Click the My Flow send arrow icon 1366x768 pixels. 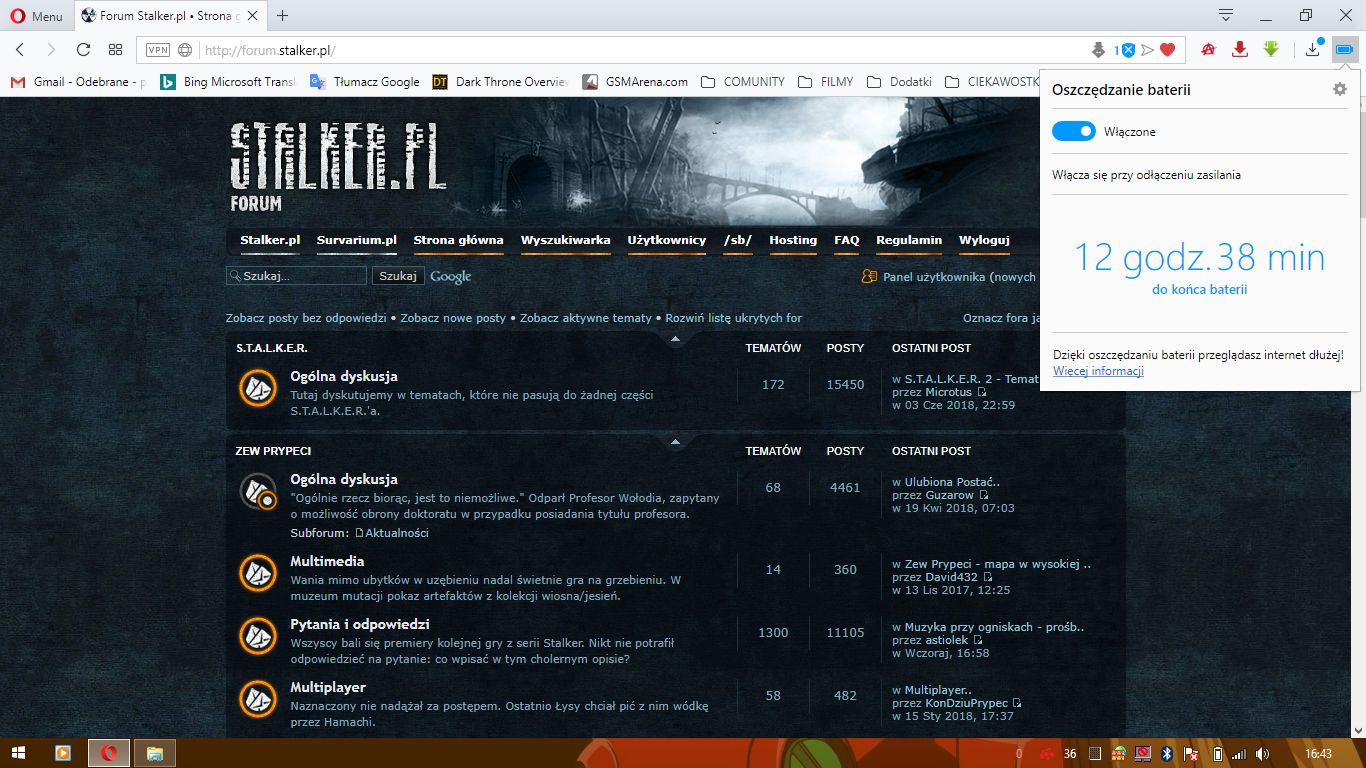tap(1147, 50)
